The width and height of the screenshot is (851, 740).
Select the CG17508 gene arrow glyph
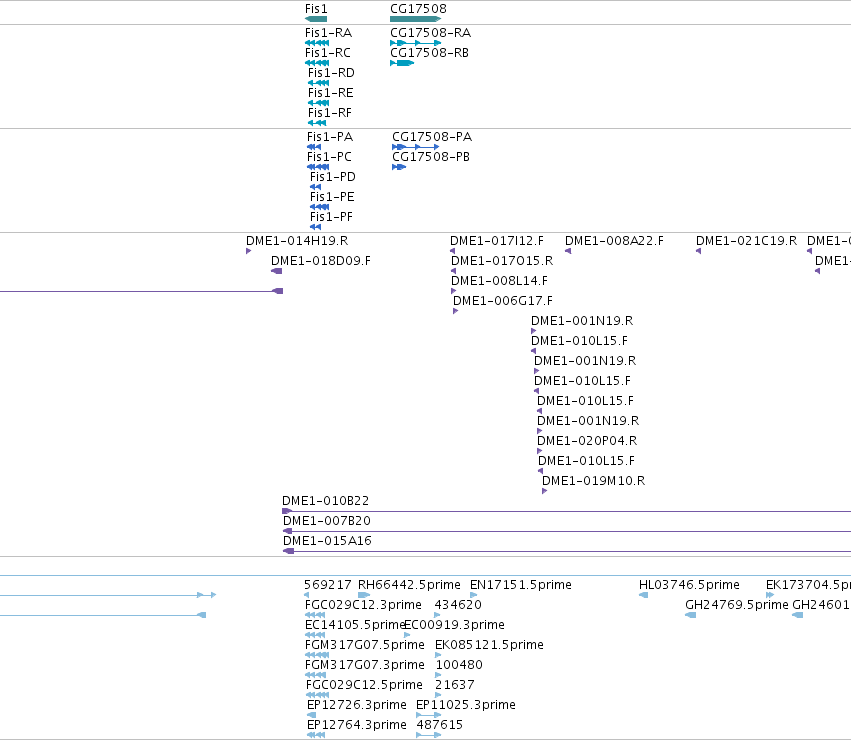(x=416, y=19)
